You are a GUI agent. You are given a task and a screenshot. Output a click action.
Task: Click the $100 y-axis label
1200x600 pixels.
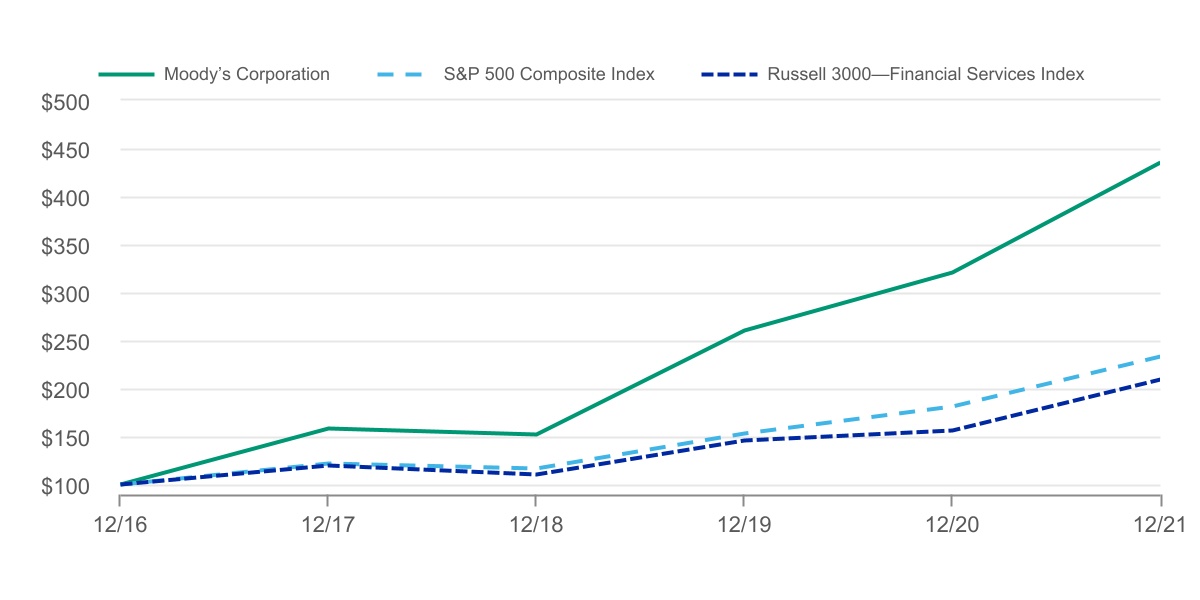click(65, 486)
